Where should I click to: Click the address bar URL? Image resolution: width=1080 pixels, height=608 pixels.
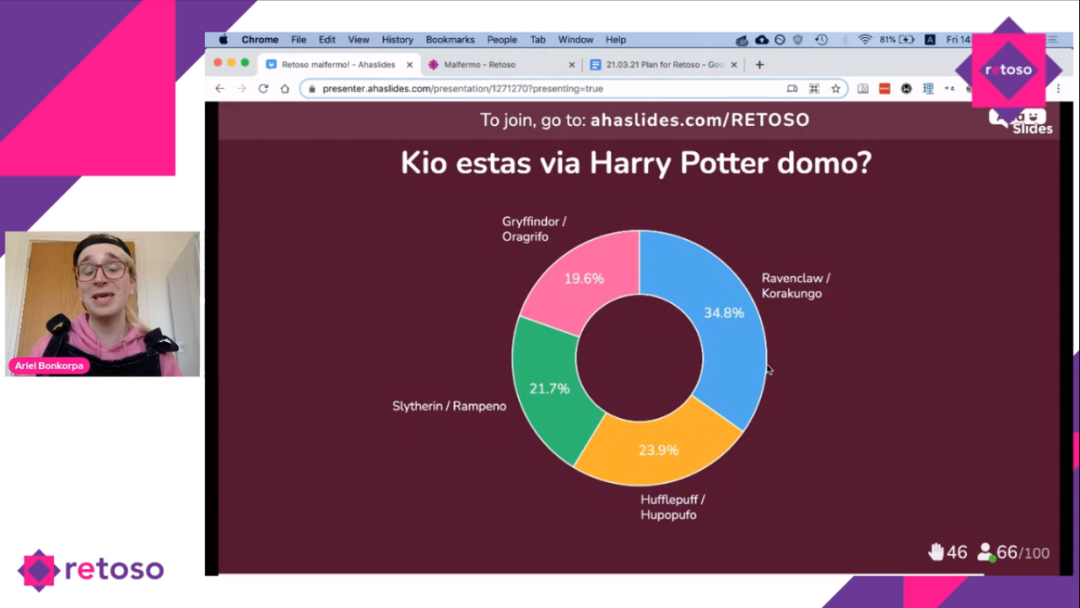click(462, 89)
